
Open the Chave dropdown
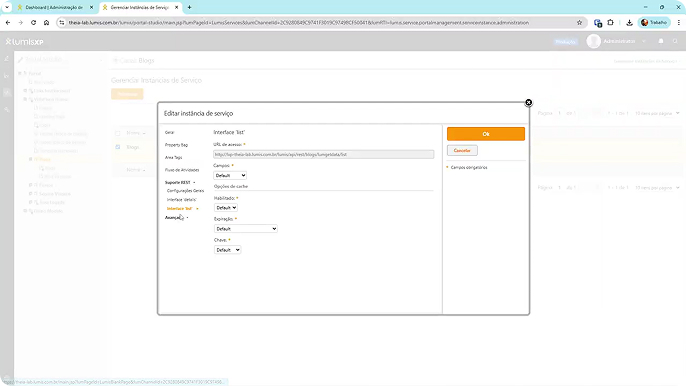(x=228, y=250)
